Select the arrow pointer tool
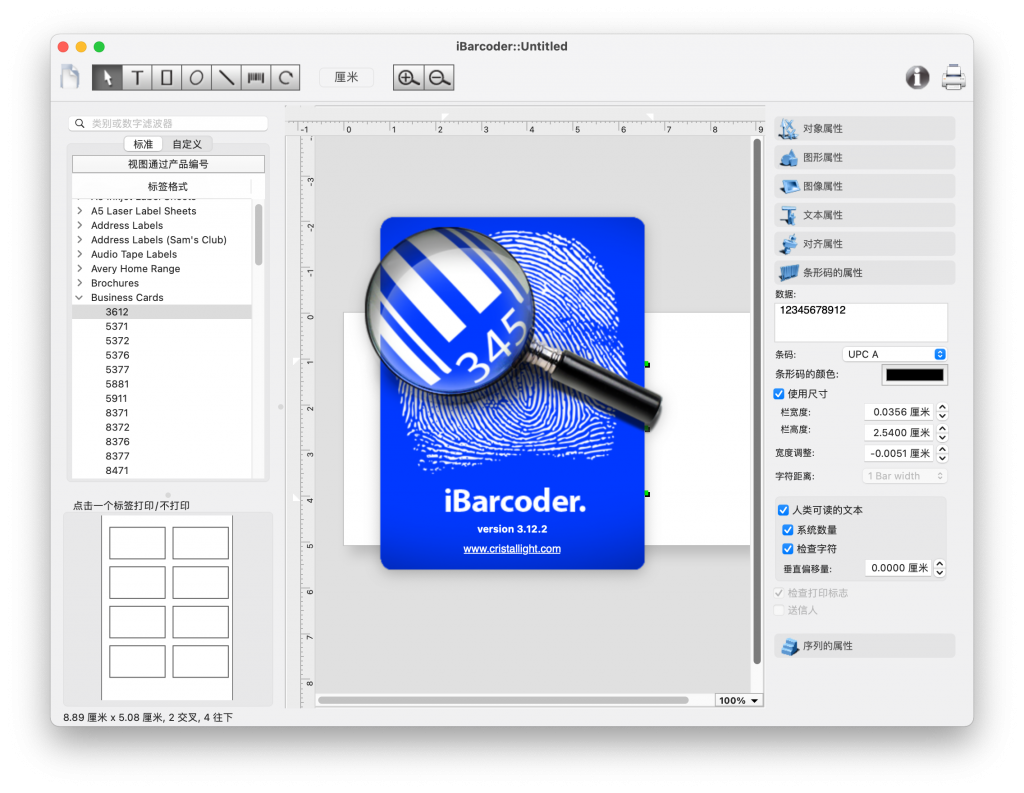The image size is (1024, 793). click(x=107, y=78)
